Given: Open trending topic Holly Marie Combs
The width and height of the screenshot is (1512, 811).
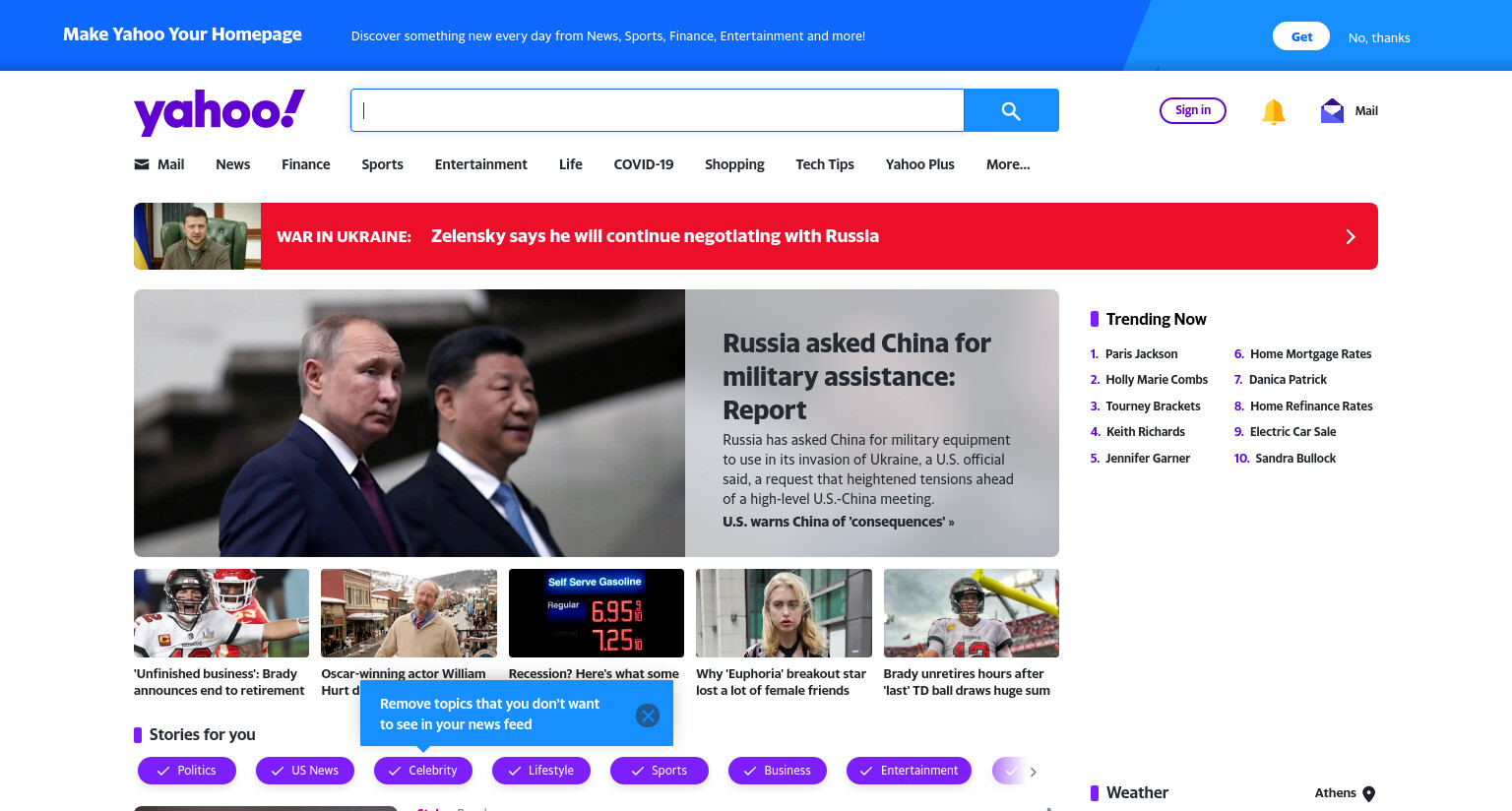Looking at the screenshot, I should tap(1157, 380).
